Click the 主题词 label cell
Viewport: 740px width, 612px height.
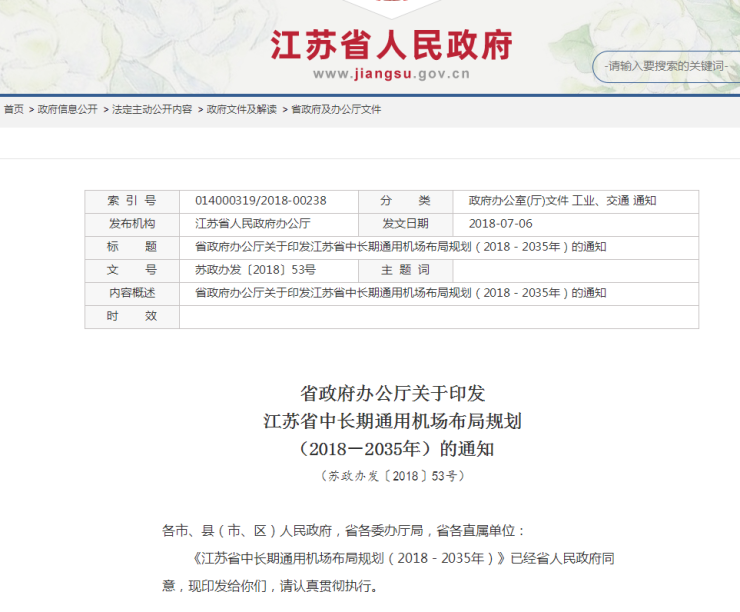pos(405,271)
